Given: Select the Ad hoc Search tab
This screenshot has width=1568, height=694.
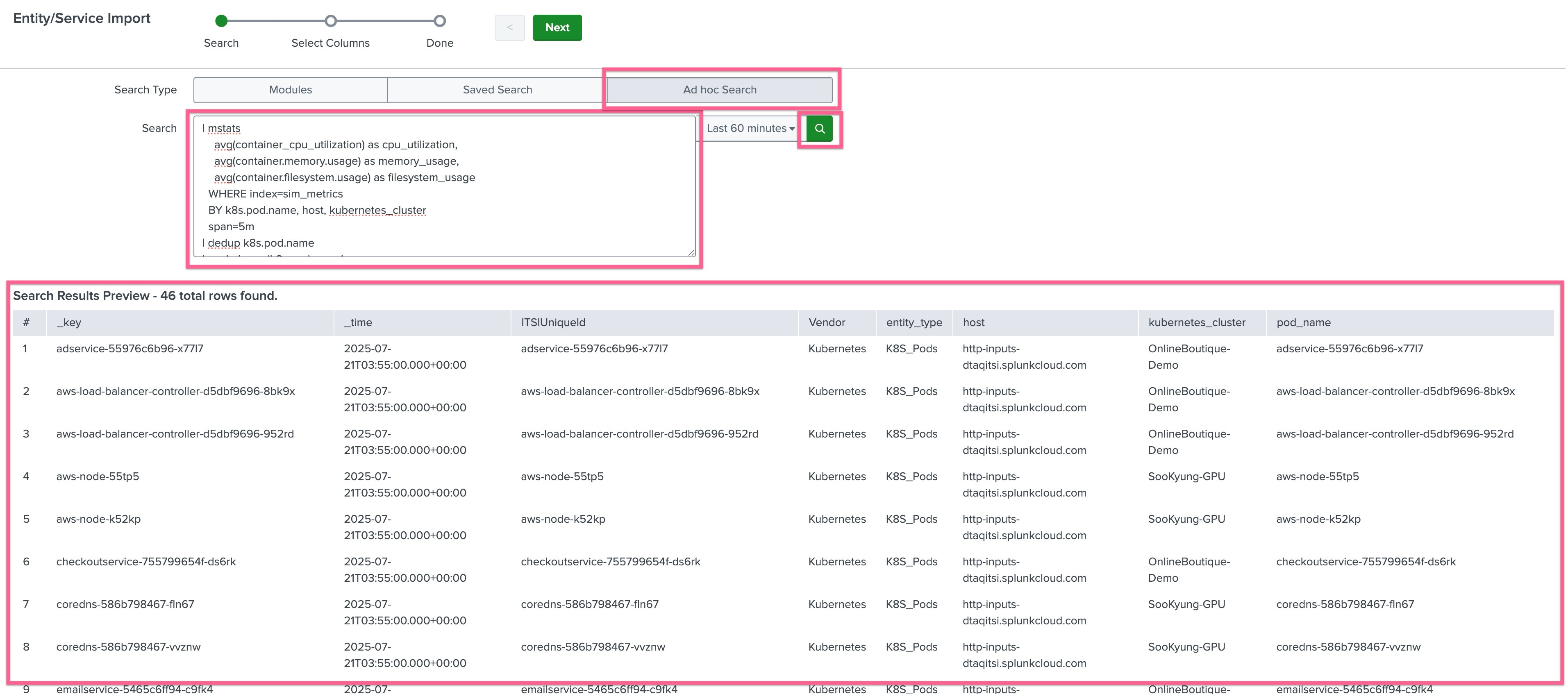Looking at the screenshot, I should click(x=720, y=90).
